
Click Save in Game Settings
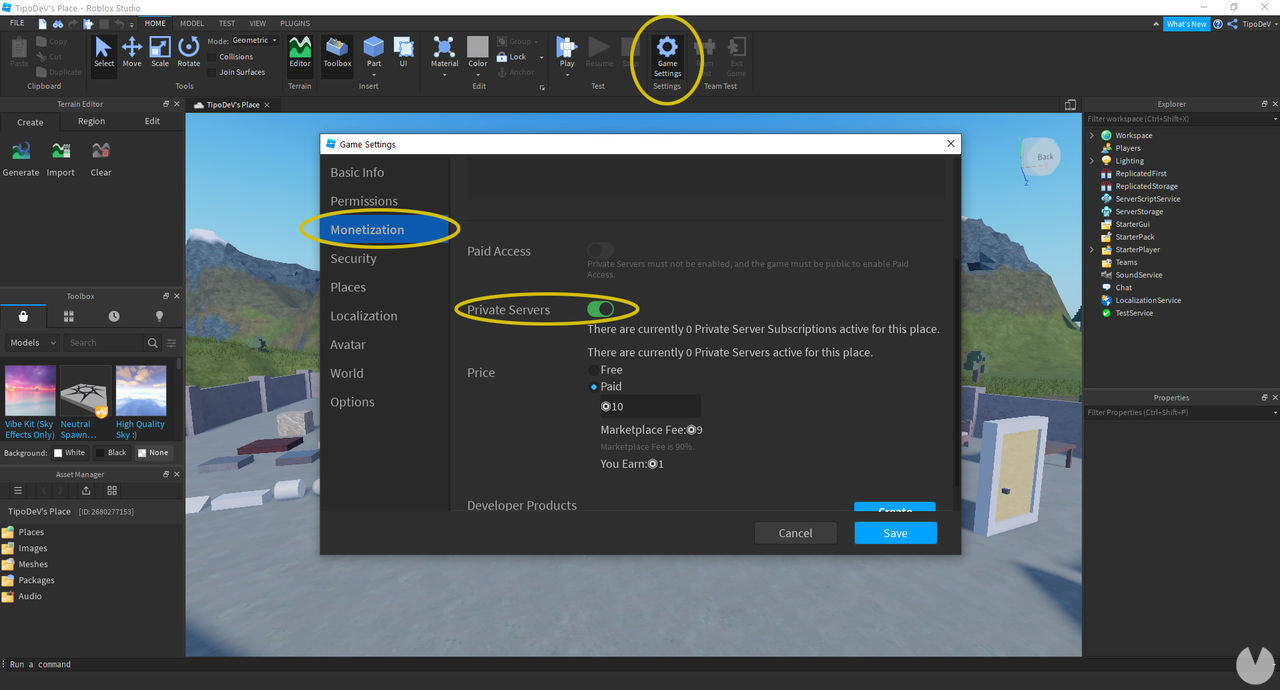(x=895, y=533)
